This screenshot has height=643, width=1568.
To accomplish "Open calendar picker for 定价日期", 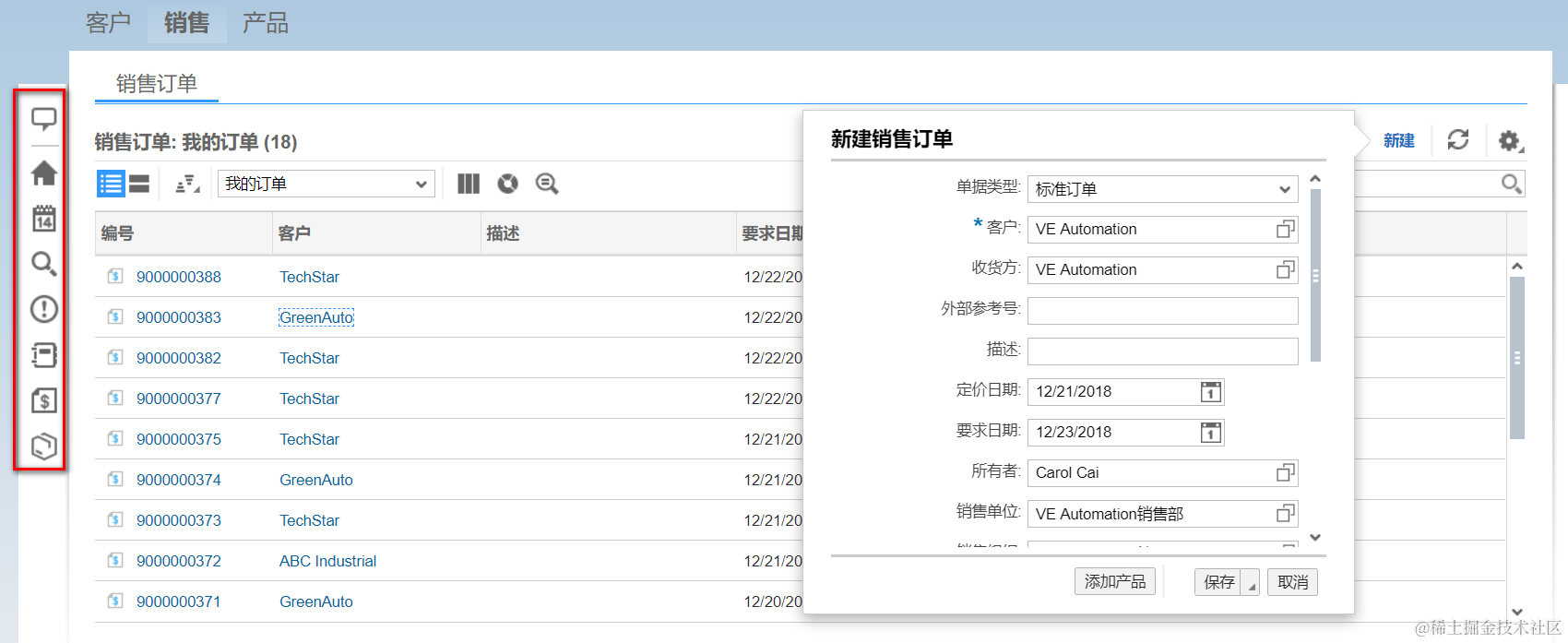I will point(1211,392).
